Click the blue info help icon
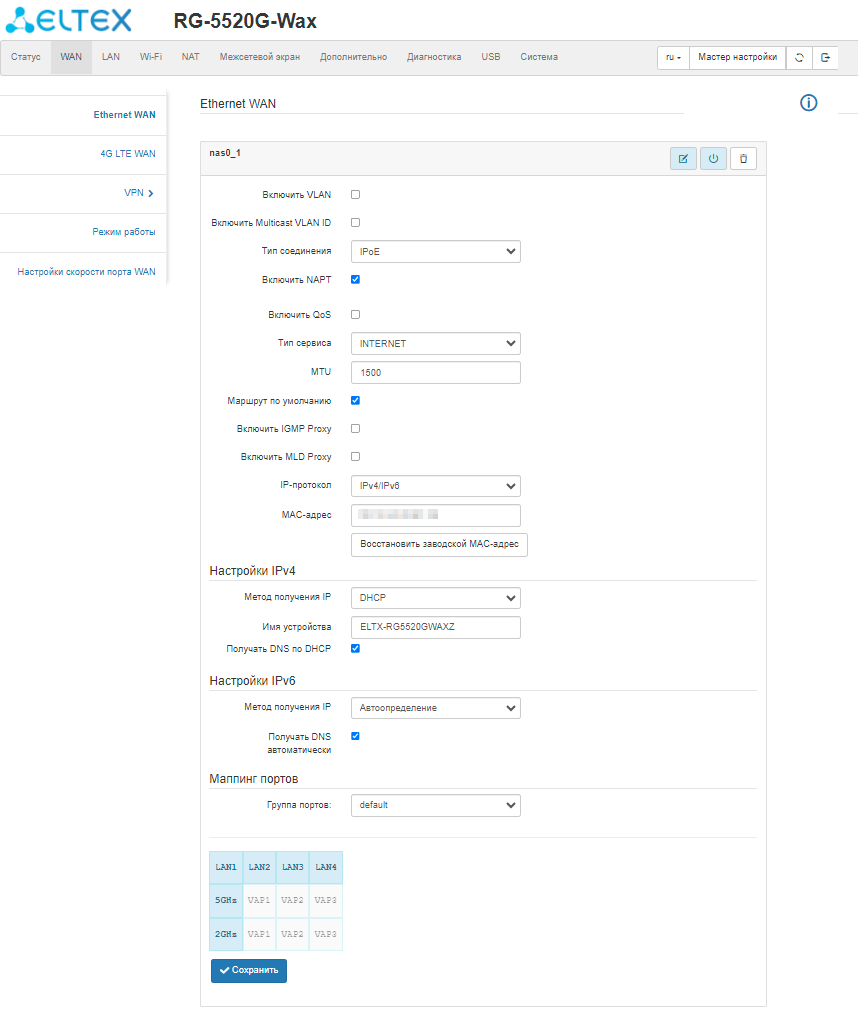Screen dimensions: 858x1012 (x=809, y=103)
